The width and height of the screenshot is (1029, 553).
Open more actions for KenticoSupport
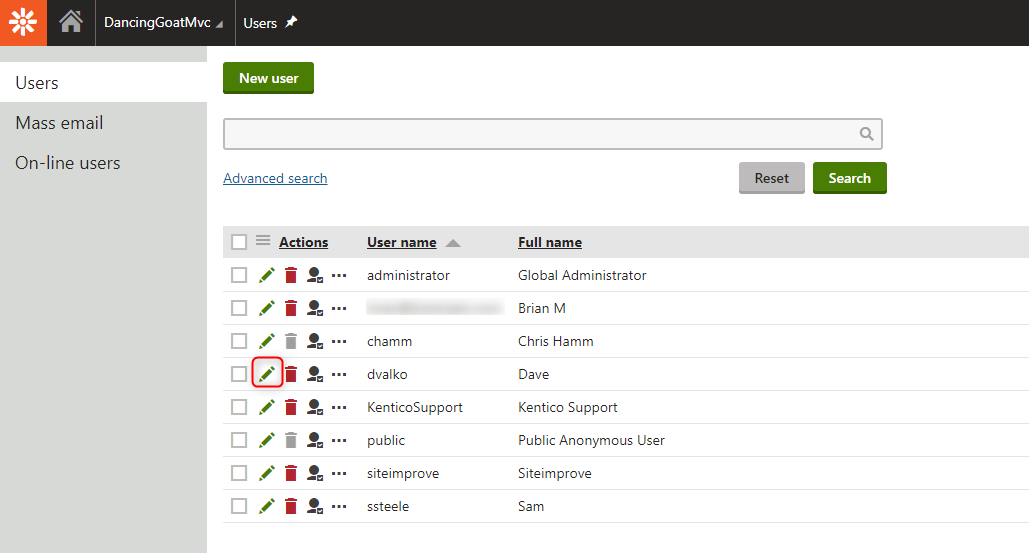click(339, 407)
